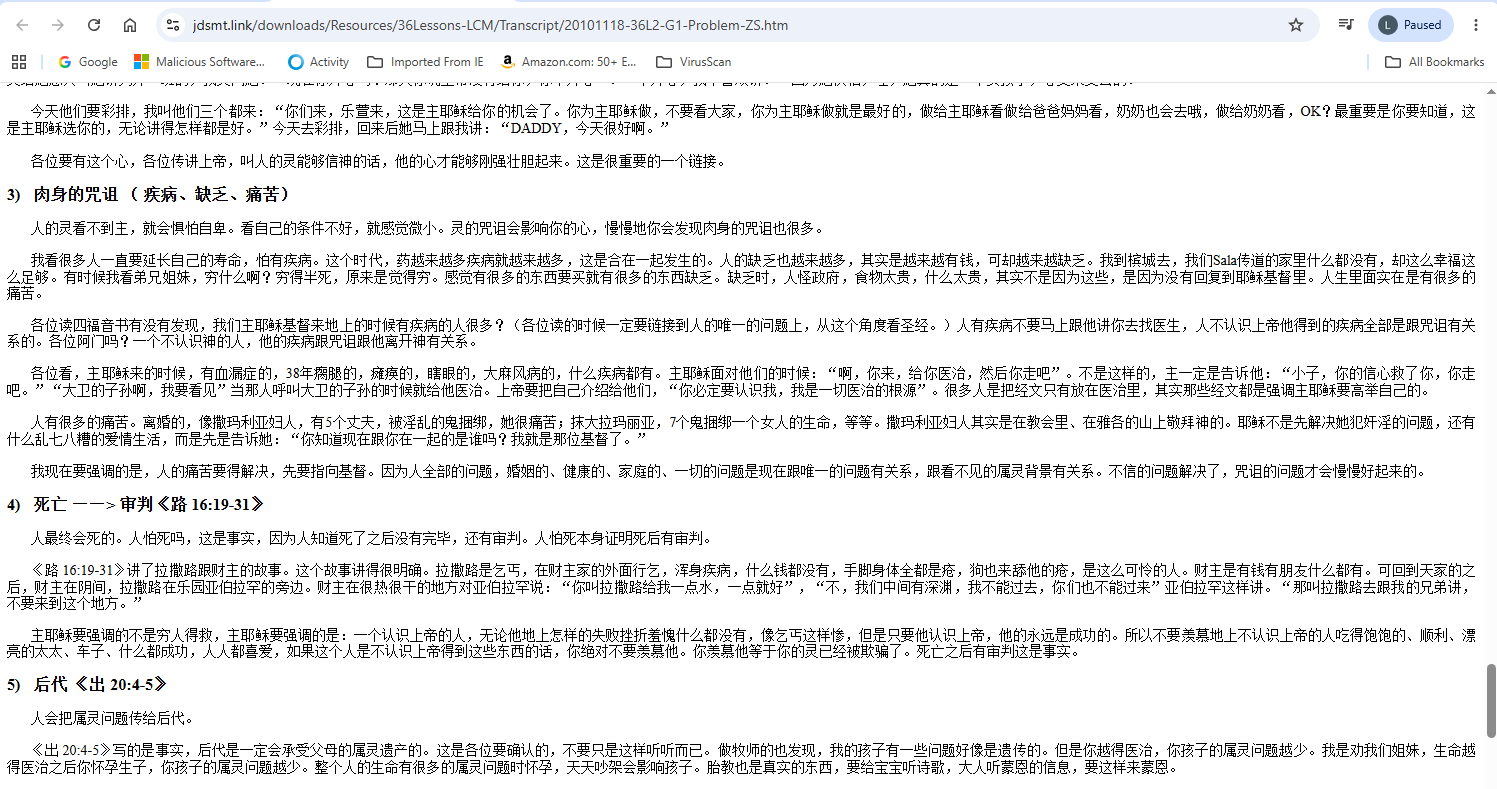This screenshot has width=1497, height=789.
Task: Reload the current page
Action: (x=94, y=25)
